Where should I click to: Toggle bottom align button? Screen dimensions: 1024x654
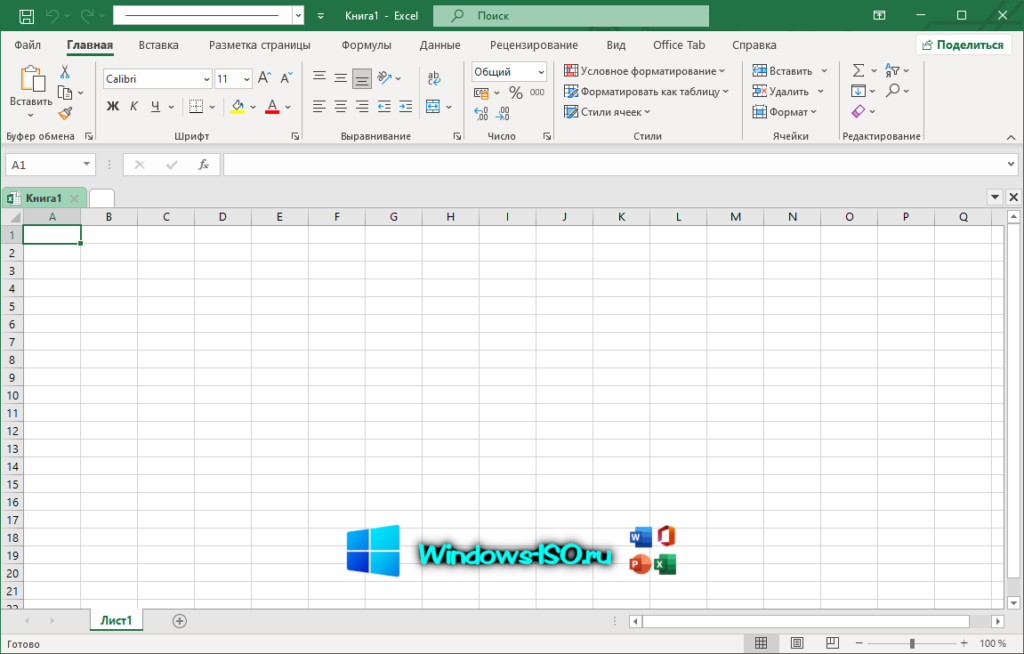tap(362, 79)
